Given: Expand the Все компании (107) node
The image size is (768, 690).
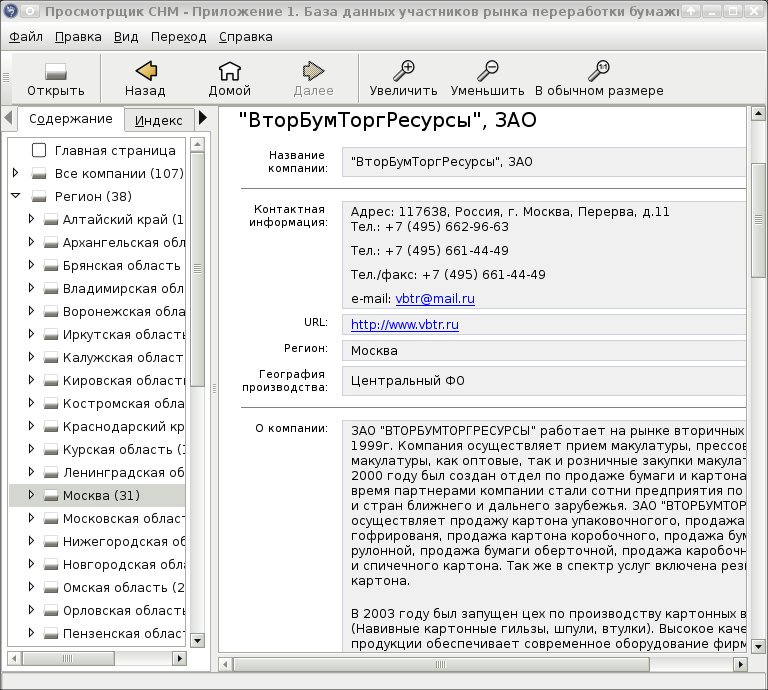Looking at the screenshot, I should (16, 173).
